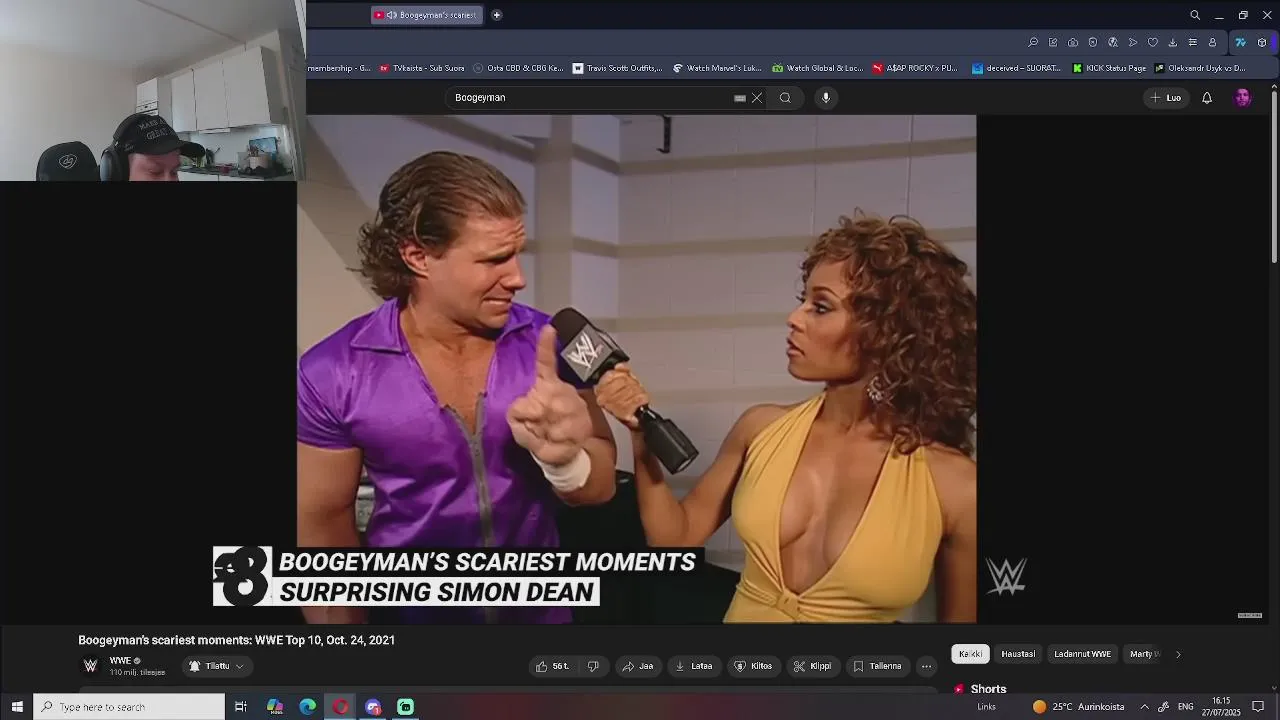Select the Haustasi filter chip
The image size is (1280, 720).
point(1018,654)
